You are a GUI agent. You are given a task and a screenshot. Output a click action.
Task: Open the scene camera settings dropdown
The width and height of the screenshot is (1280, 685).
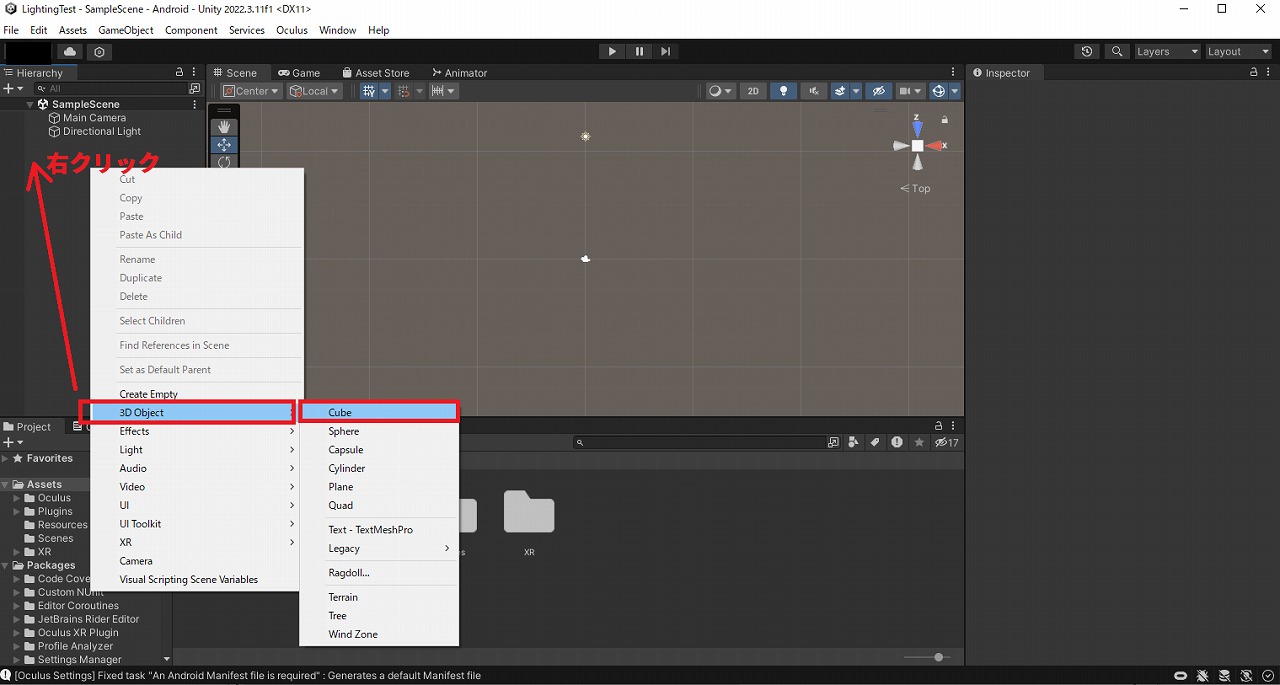(910, 91)
